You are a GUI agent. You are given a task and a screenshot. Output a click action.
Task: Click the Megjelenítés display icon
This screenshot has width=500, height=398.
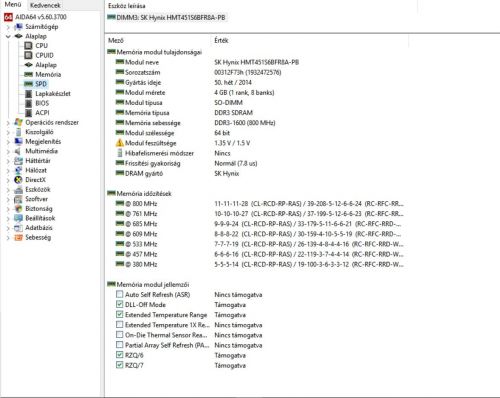[18, 142]
